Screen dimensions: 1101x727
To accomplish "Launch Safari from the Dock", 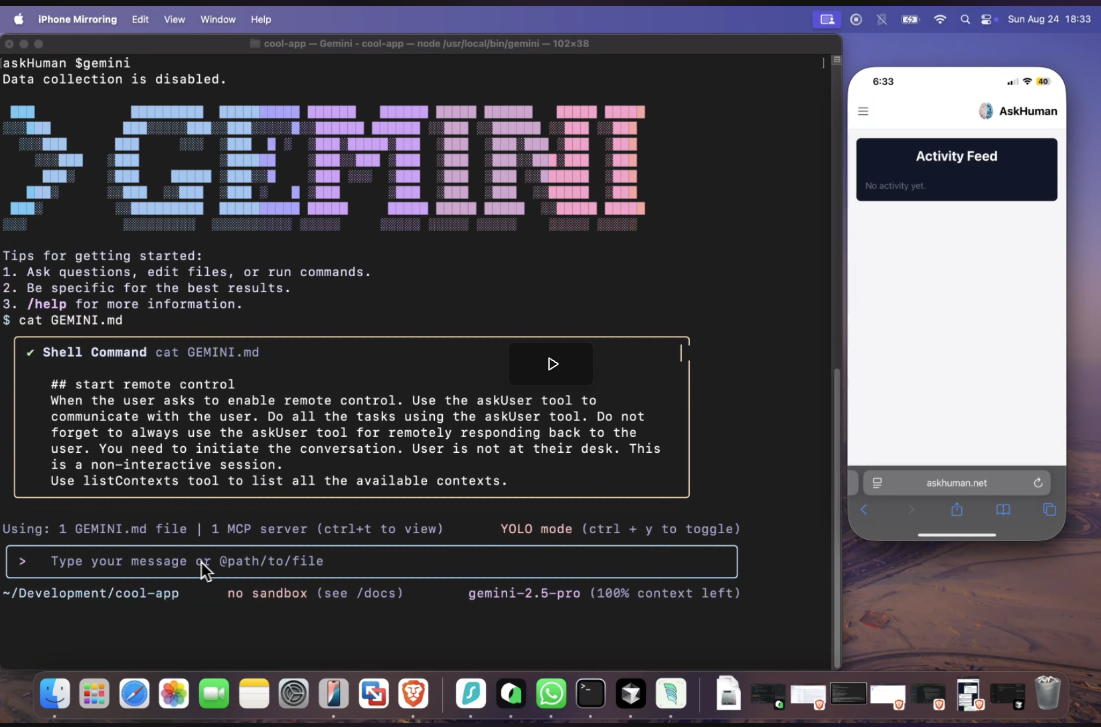I will (134, 694).
